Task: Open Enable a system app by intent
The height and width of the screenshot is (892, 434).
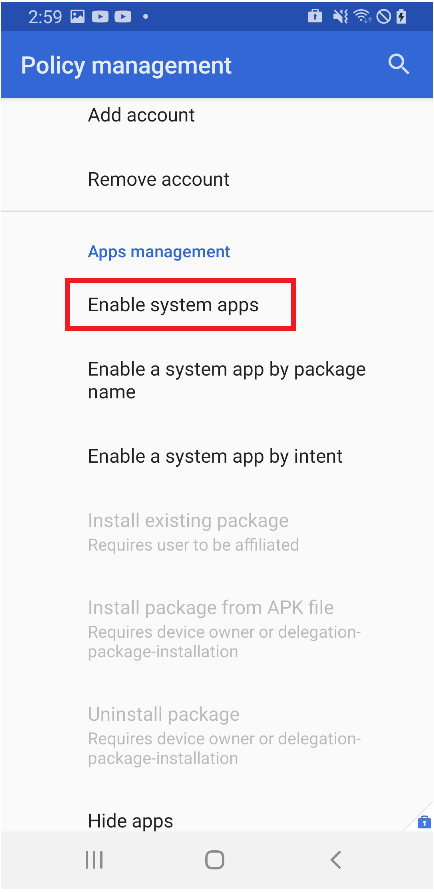Action: pyautogui.click(x=217, y=456)
